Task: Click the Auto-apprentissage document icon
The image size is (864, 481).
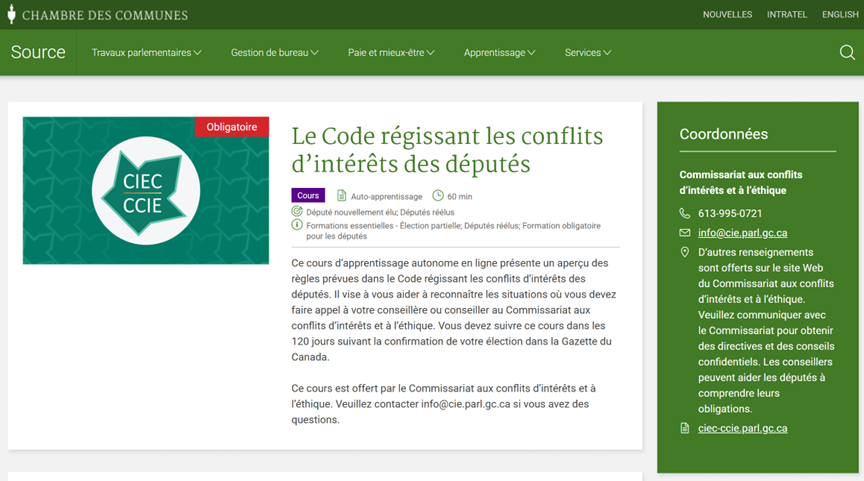Action: tap(342, 196)
